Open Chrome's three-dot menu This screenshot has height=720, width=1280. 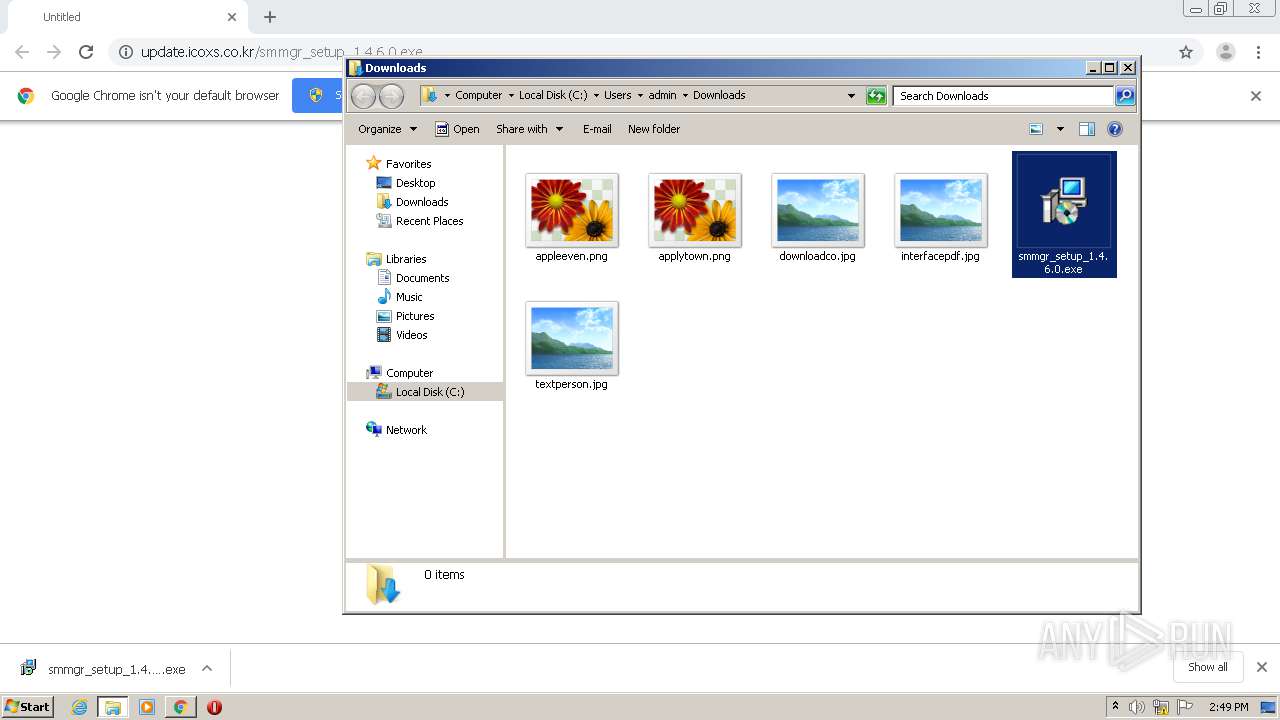pyautogui.click(x=1258, y=52)
